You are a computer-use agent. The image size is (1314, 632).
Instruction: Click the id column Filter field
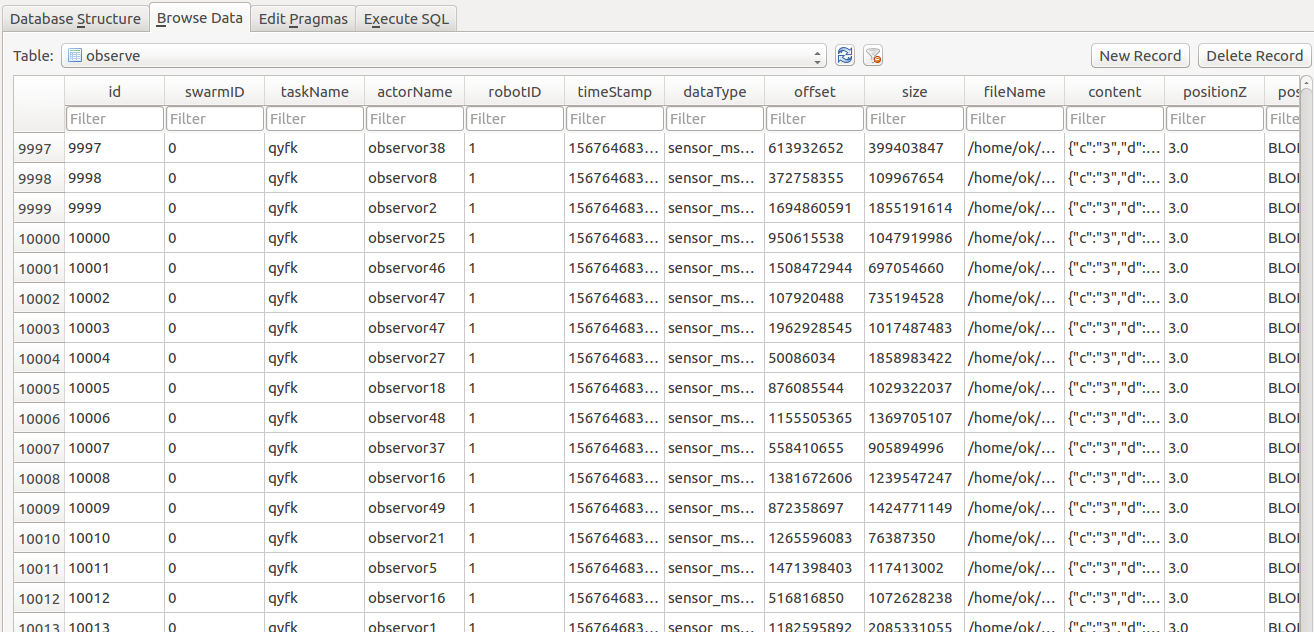click(114, 118)
